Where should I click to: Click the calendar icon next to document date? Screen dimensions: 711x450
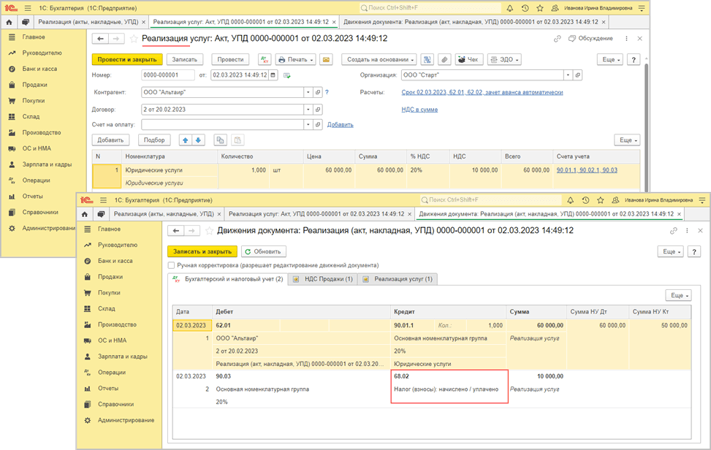(x=274, y=75)
